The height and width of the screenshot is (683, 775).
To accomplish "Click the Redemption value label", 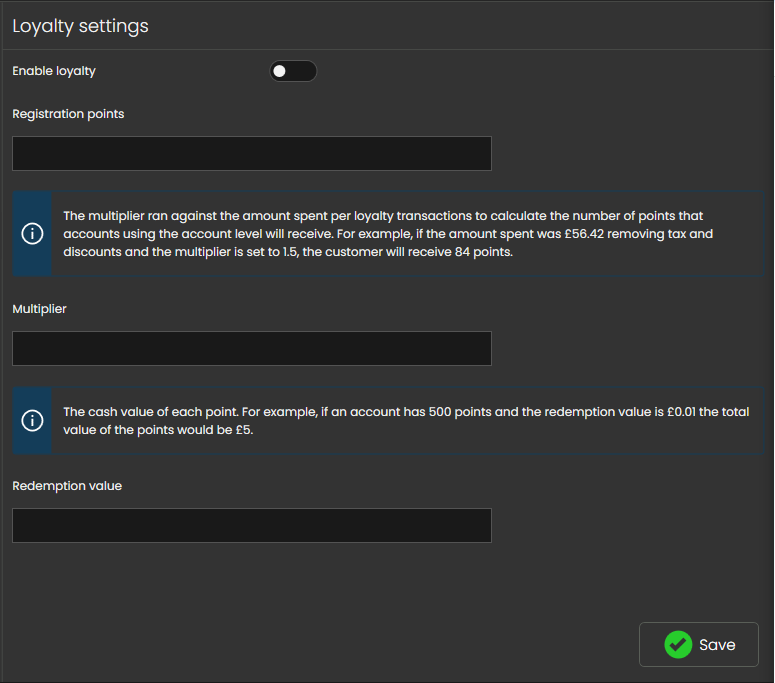I will coord(67,486).
